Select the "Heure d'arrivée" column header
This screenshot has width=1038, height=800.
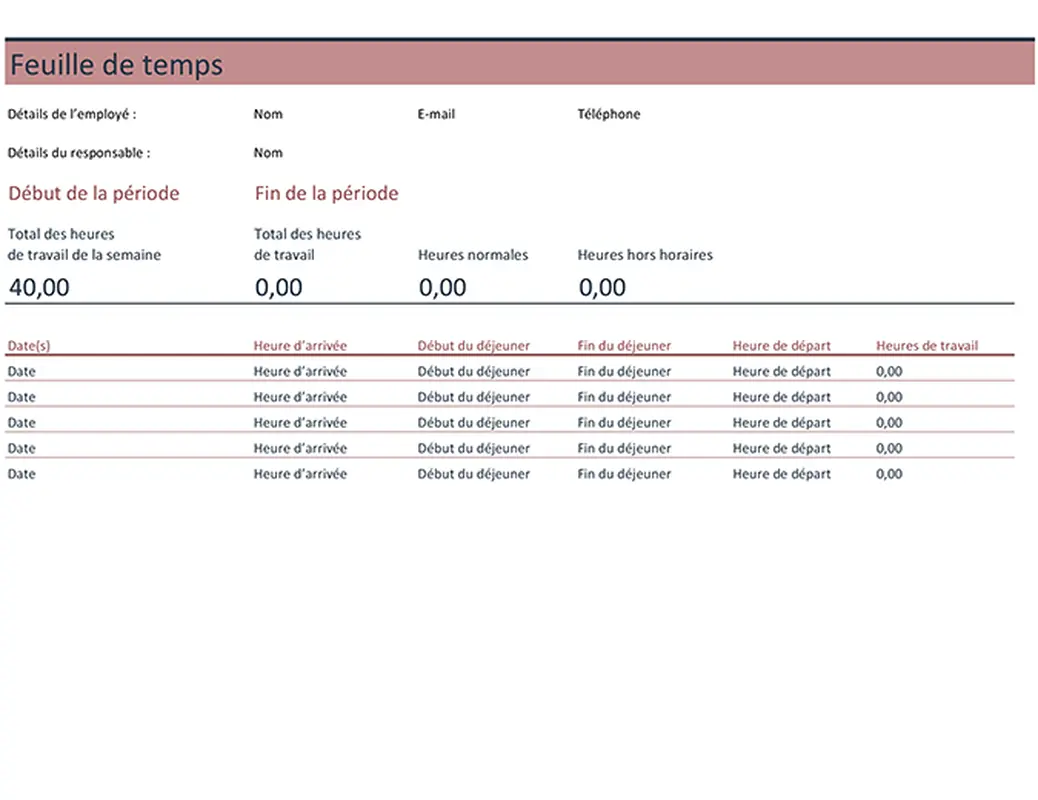300,346
